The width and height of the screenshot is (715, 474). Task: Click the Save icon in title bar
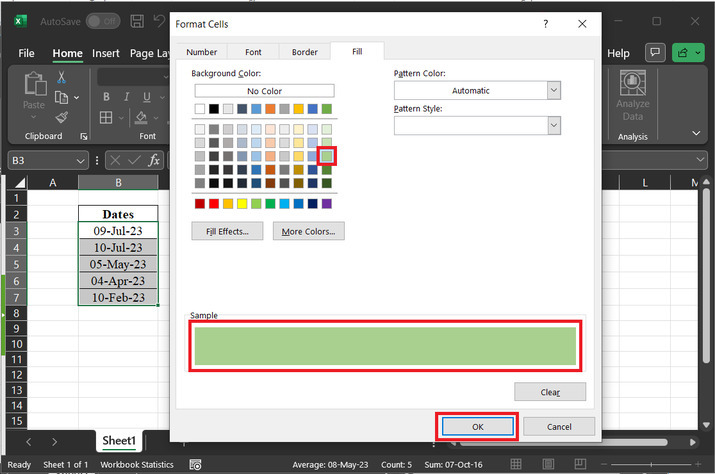[137, 21]
